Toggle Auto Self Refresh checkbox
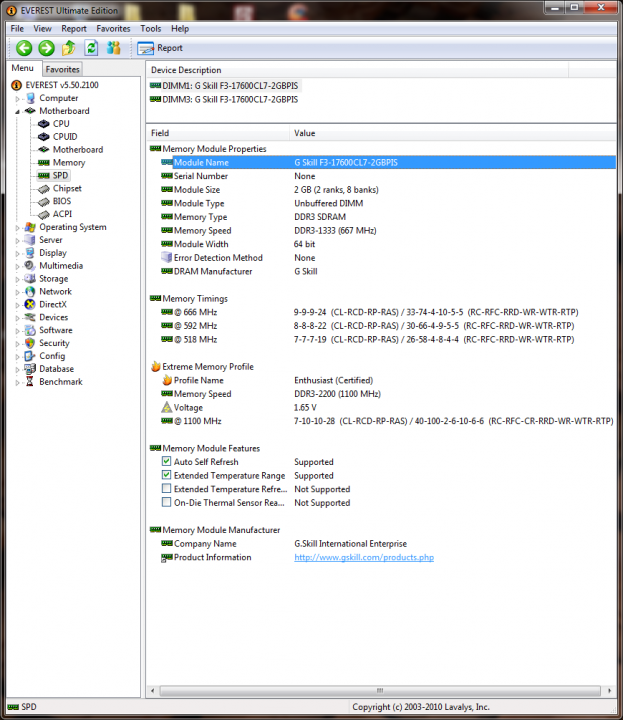The height and width of the screenshot is (720, 623). click(x=167, y=461)
